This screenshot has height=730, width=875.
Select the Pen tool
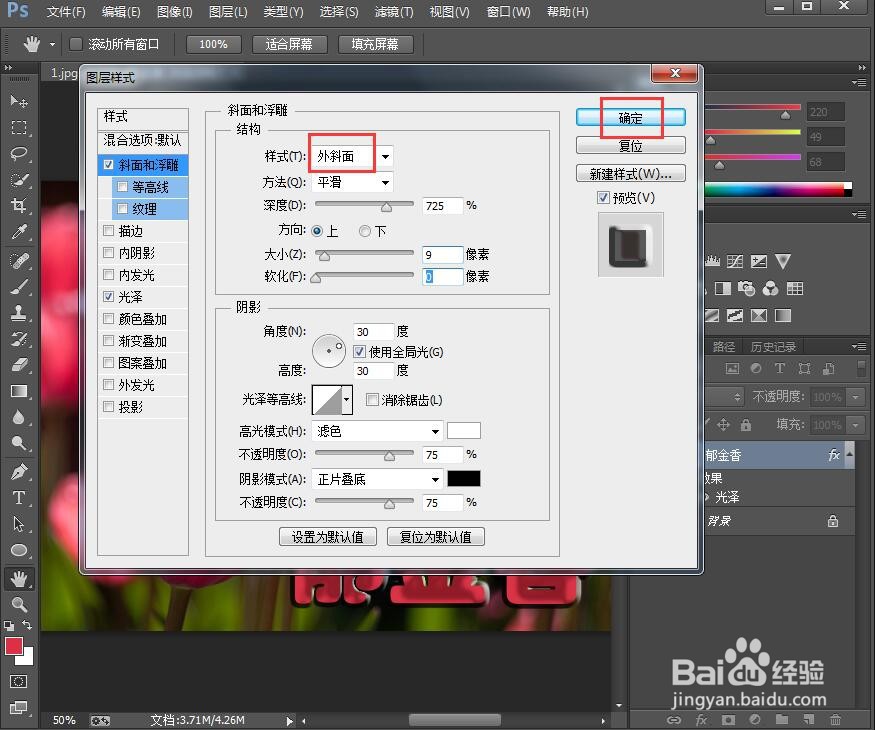pos(19,472)
